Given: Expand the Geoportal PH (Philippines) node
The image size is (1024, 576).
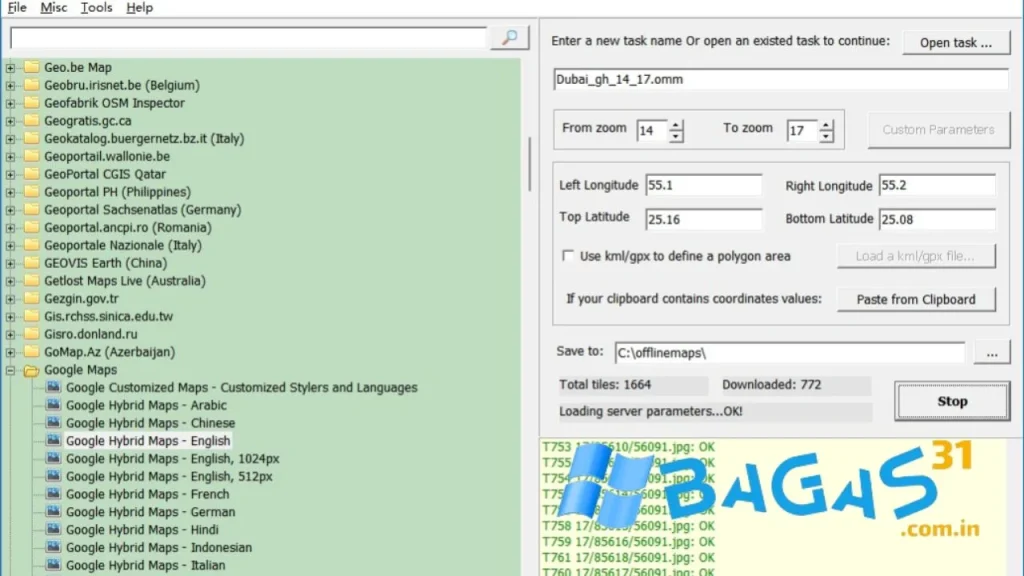Looking at the screenshot, I should pos(11,192).
